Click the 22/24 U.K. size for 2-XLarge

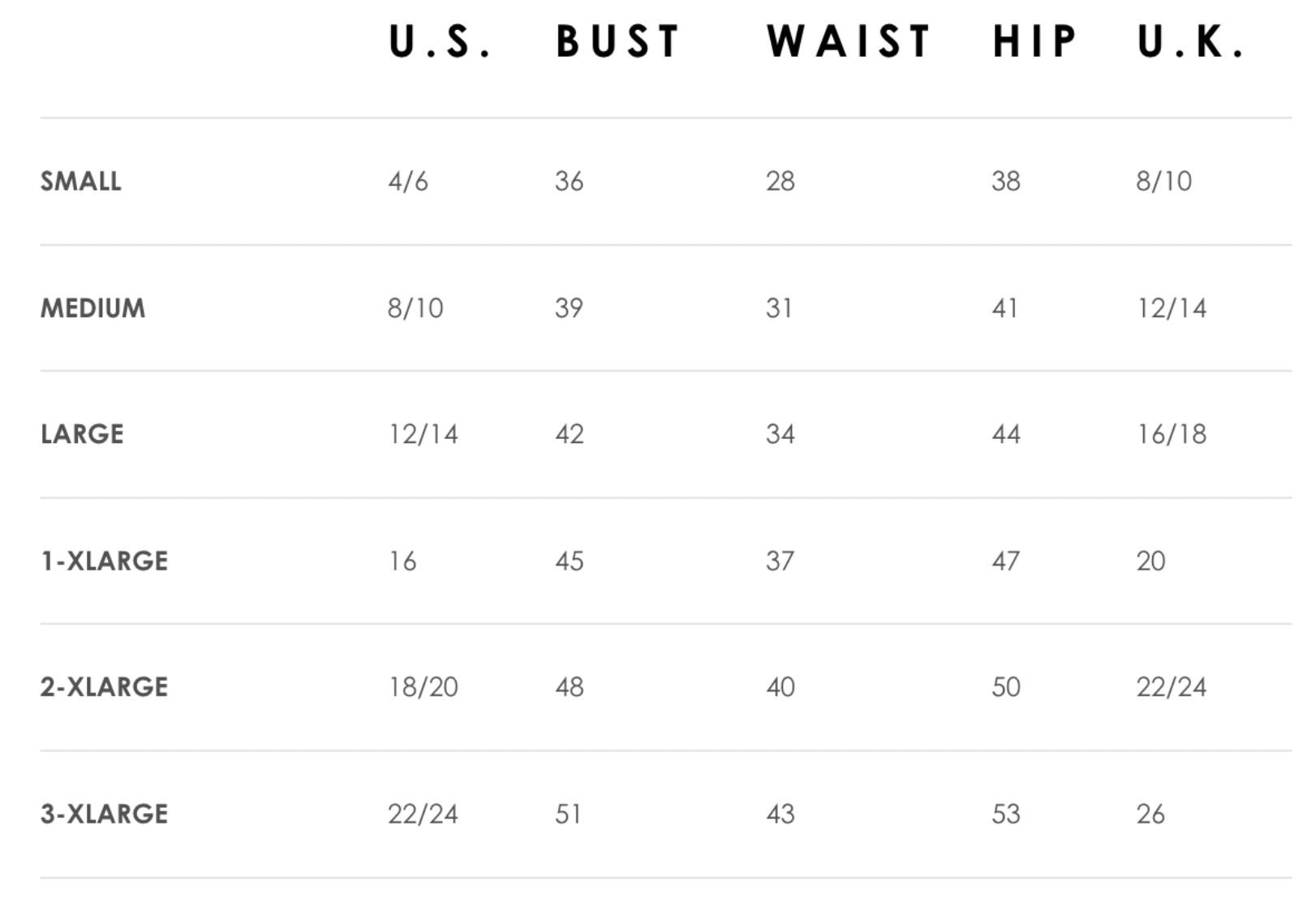(x=1172, y=687)
